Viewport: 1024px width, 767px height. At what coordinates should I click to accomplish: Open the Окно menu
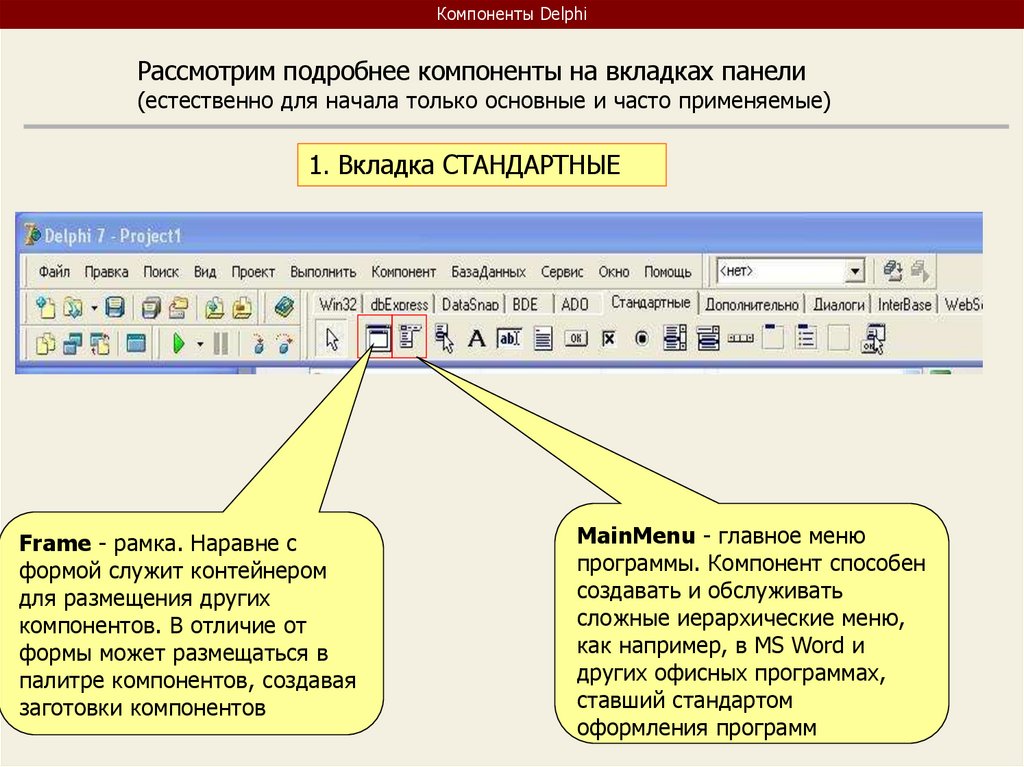pyautogui.click(x=614, y=271)
